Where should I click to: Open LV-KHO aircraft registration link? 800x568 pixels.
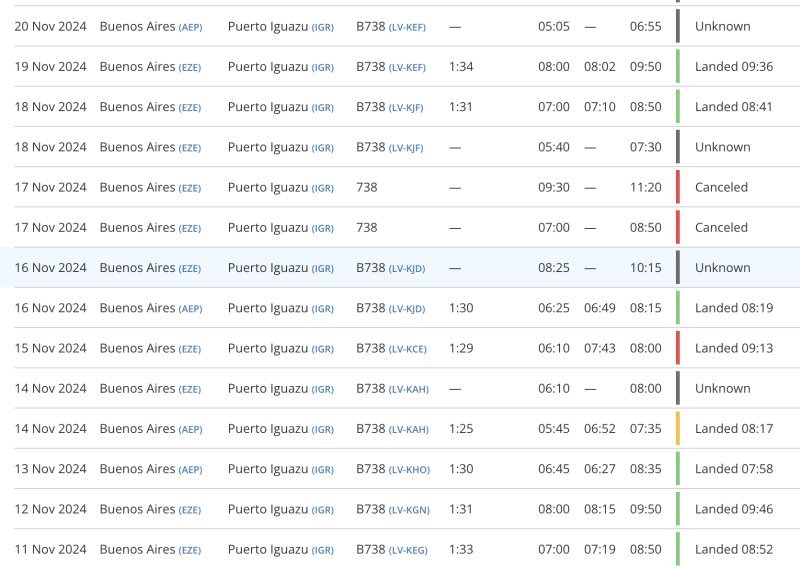pyautogui.click(x=408, y=469)
